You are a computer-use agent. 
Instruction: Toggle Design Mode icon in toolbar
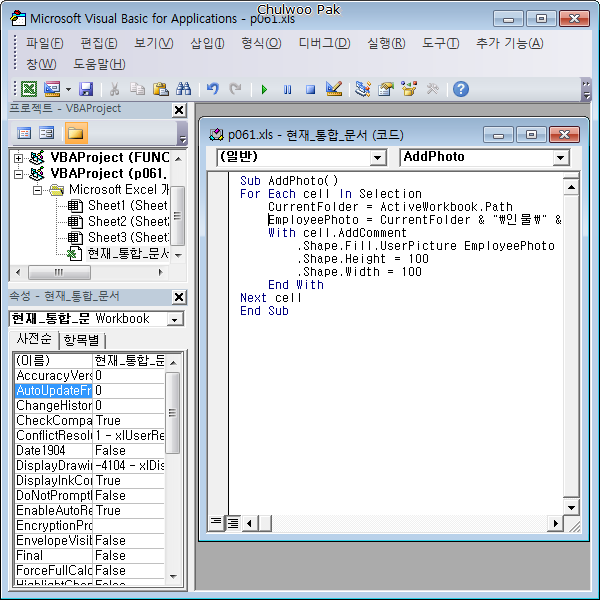[334, 89]
